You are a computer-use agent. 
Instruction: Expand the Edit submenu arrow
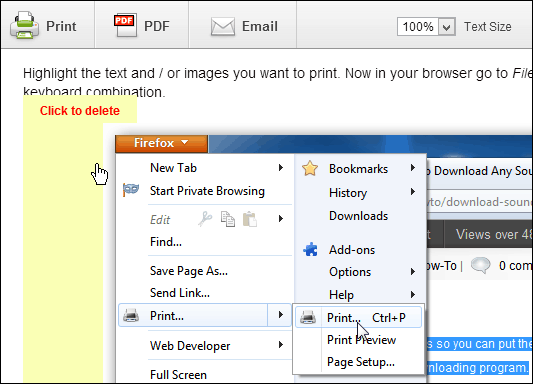click(281, 219)
